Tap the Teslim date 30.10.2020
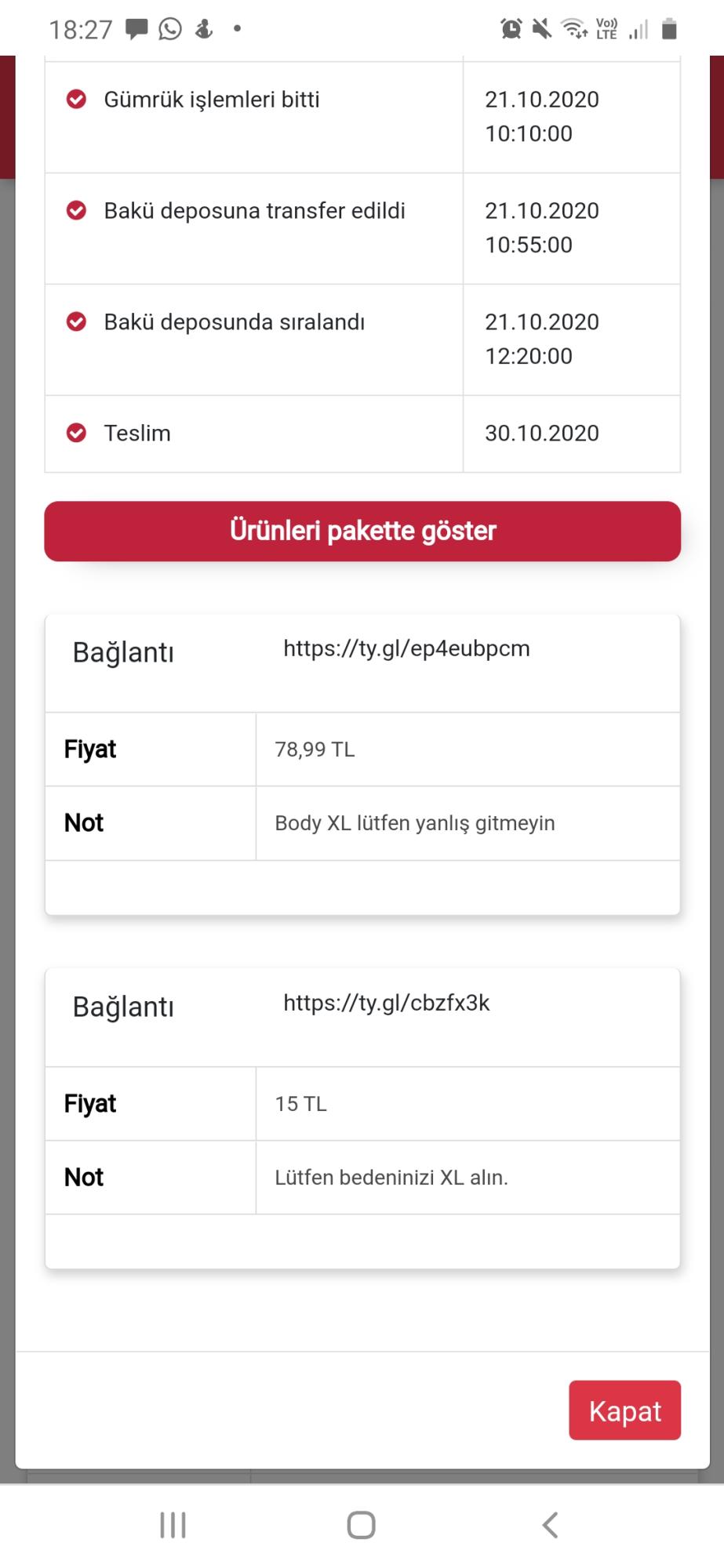 point(542,433)
